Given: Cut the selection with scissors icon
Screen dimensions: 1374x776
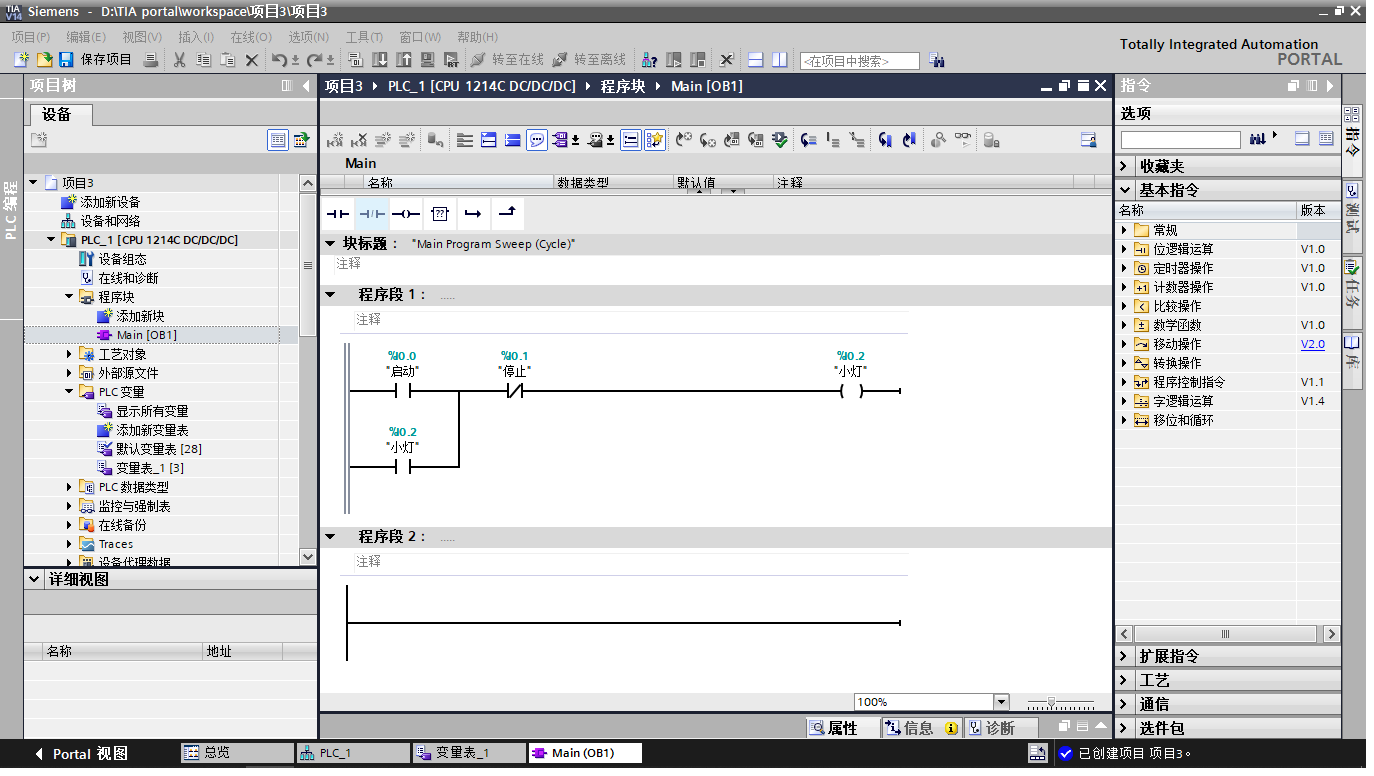Looking at the screenshot, I should (x=179, y=60).
